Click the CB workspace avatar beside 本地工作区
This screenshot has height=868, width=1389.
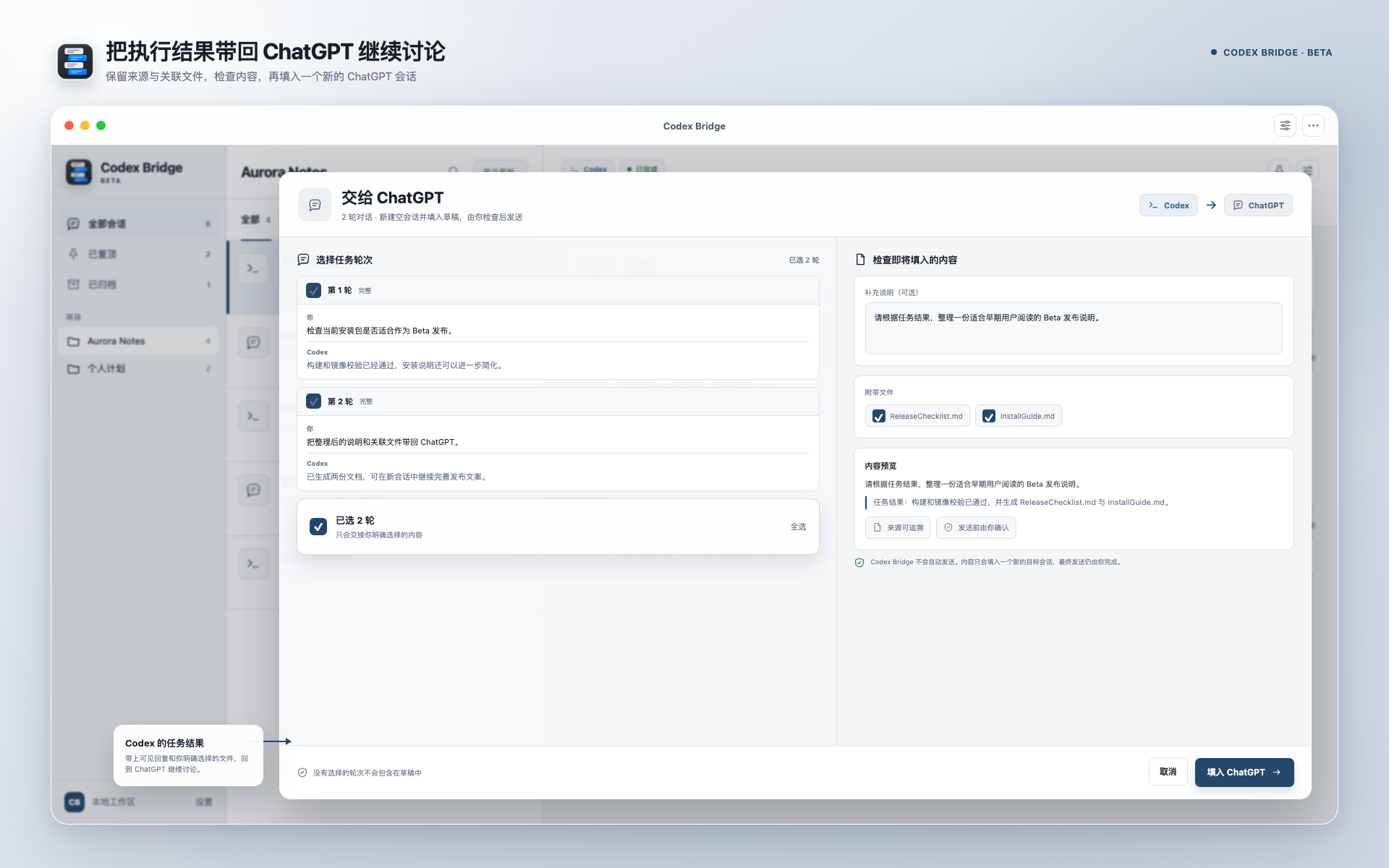point(75,801)
